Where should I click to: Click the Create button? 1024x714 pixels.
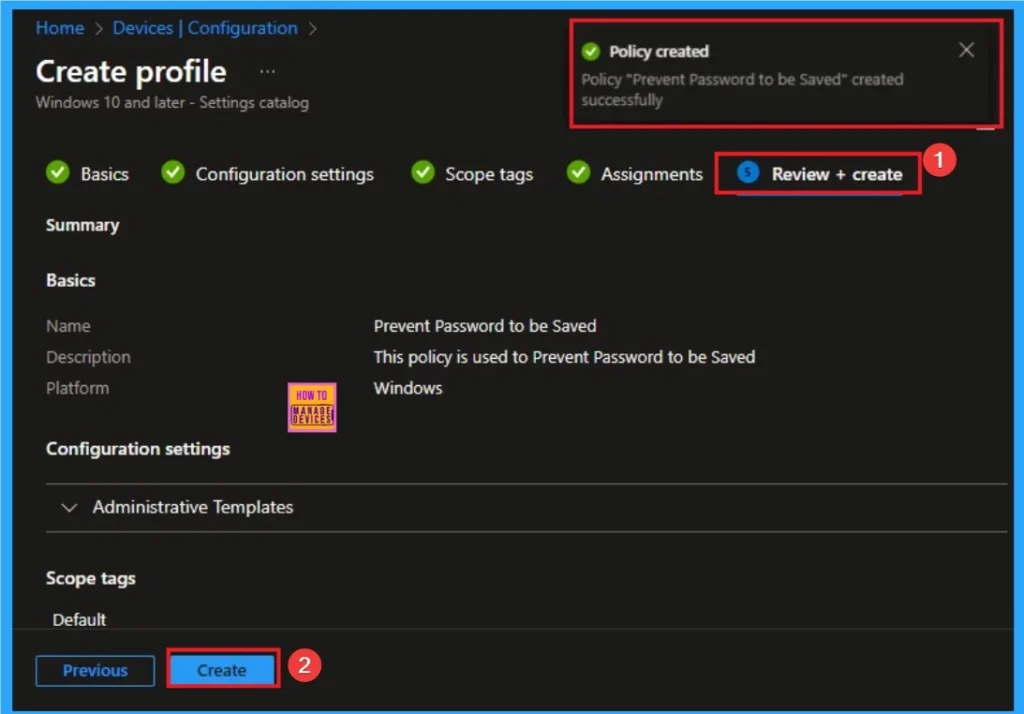pyautogui.click(x=221, y=670)
